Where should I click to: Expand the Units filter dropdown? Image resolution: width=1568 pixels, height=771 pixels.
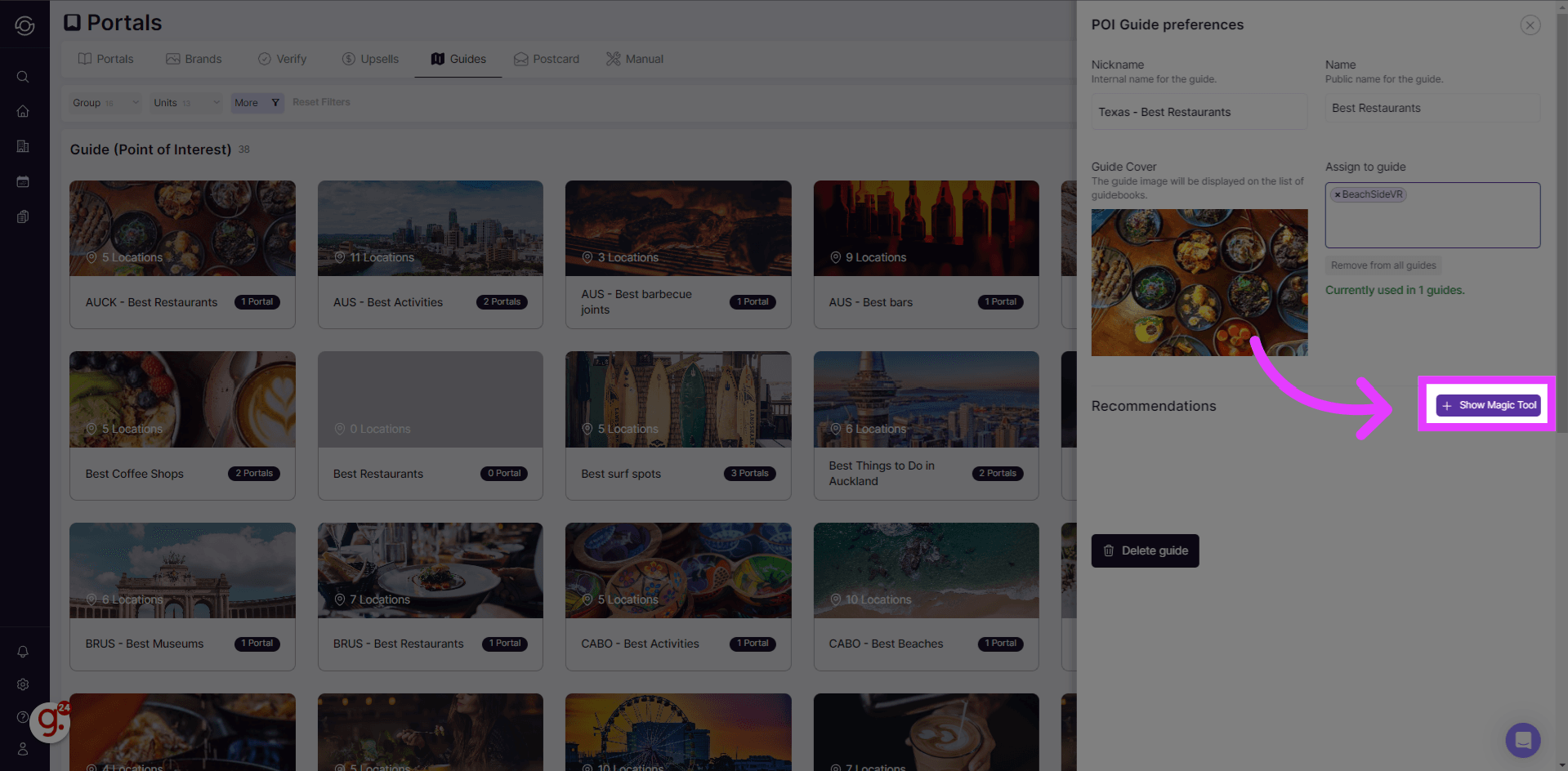pyautogui.click(x=184, y=102)
